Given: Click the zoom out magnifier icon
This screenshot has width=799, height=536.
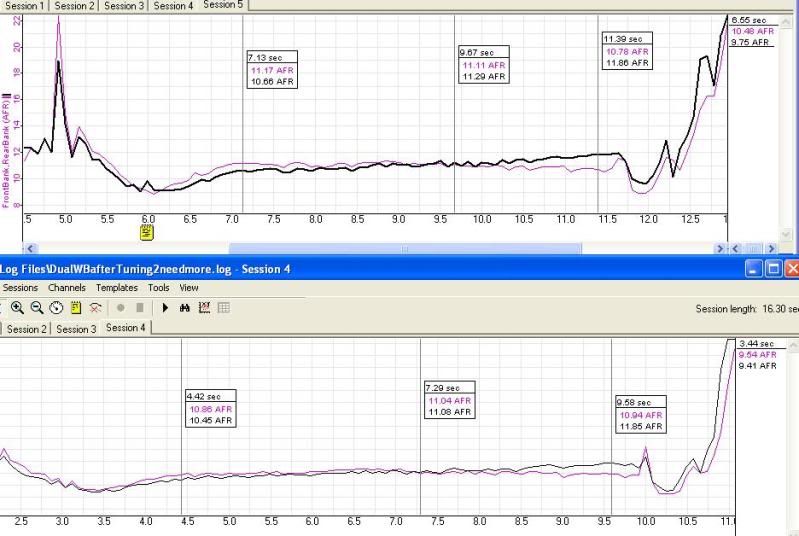Looking at the screenshot, I should tap(36, 308).
